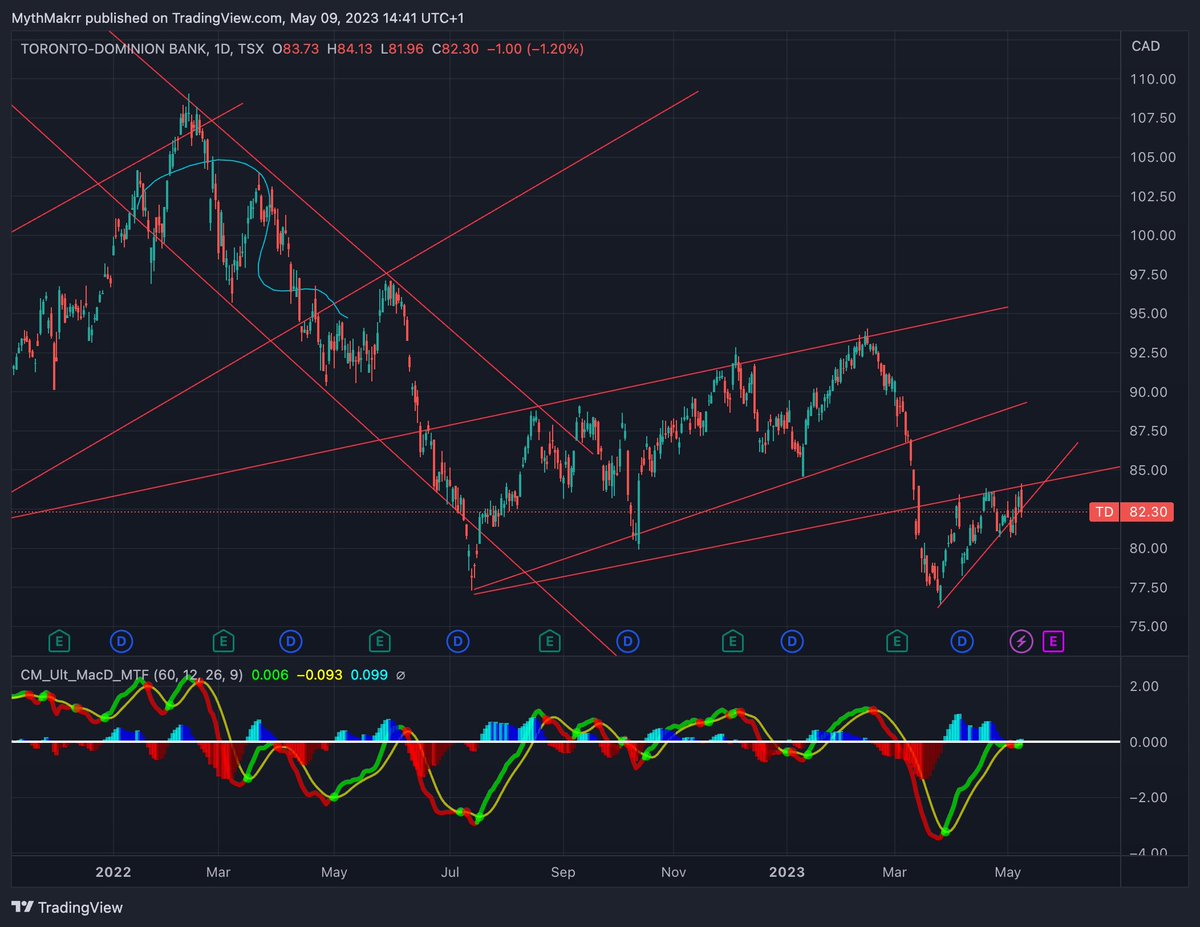
Task: Open the earnings E marker above the Mar 2022 label
Action: tap(224, 639)
